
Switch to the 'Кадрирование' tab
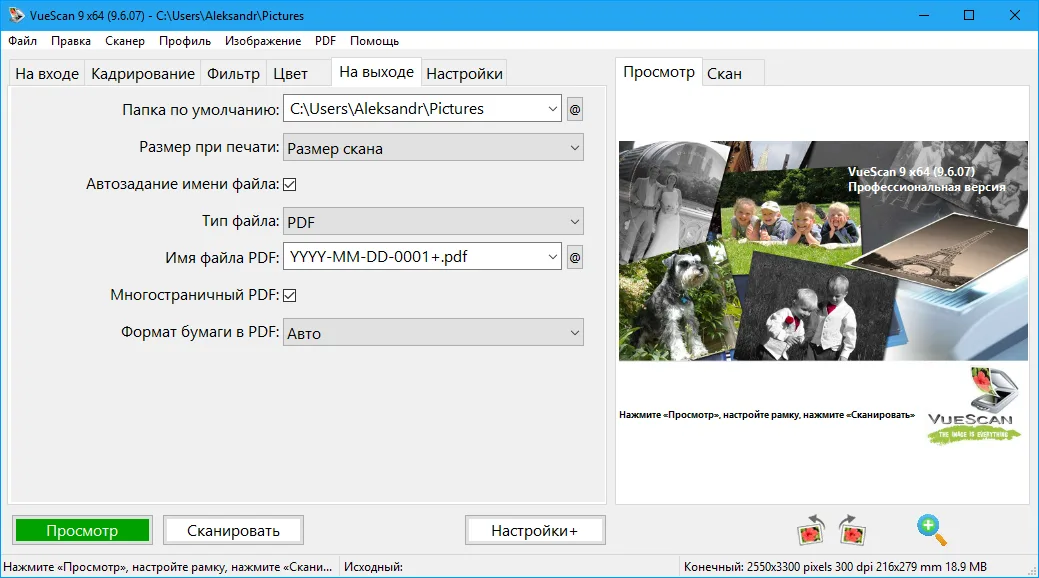coord(143,74)
